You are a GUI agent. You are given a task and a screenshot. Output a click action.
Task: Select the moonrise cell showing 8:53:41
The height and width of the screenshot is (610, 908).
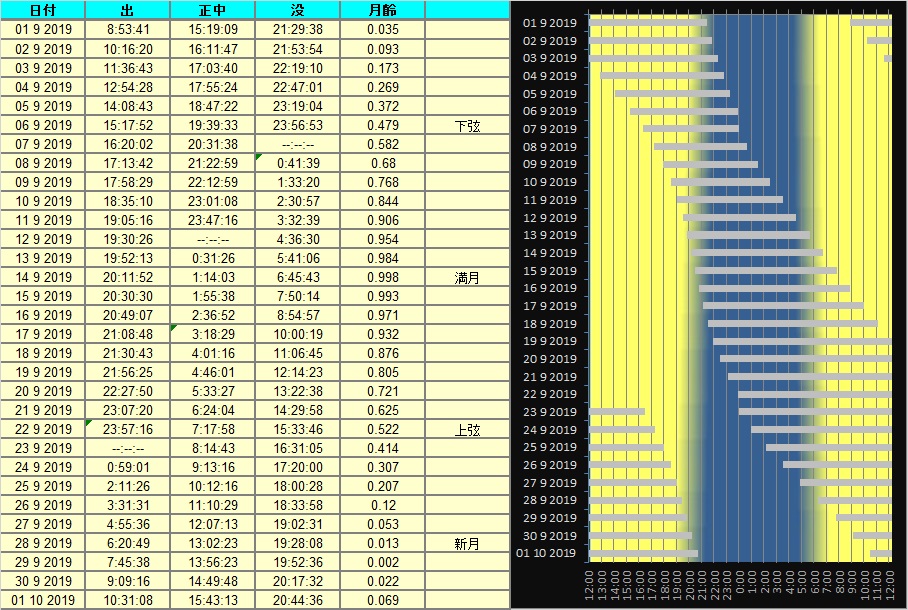128,30
